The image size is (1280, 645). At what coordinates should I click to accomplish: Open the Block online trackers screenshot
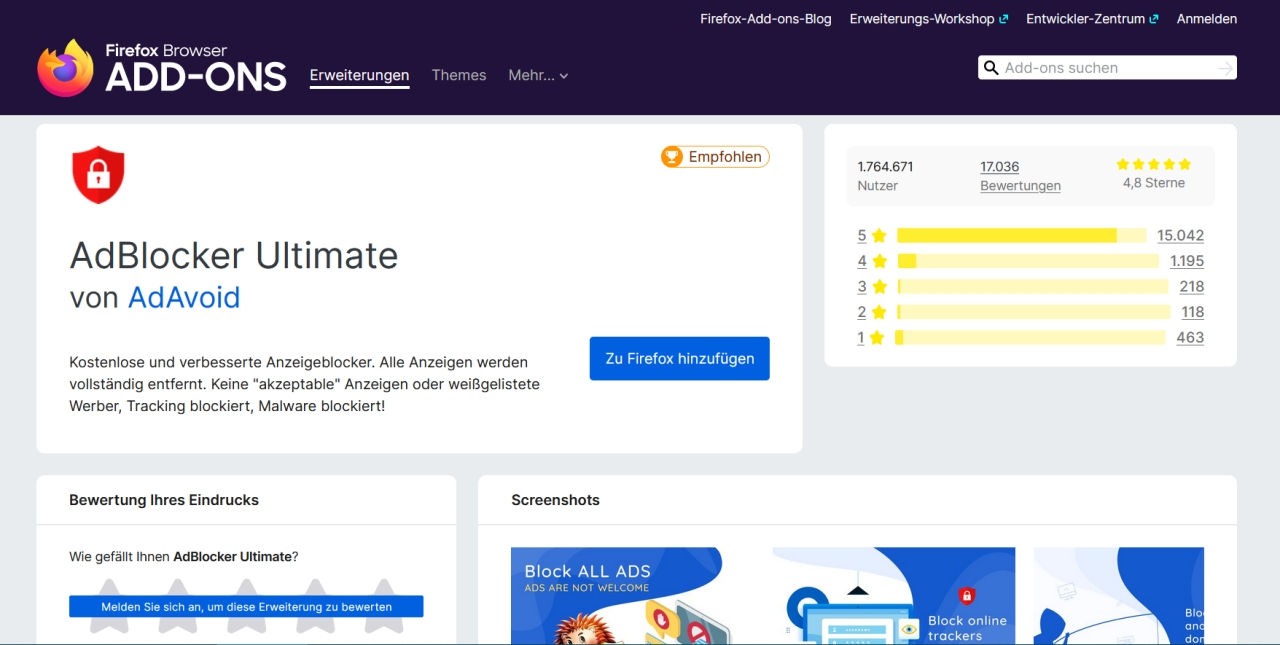click(x=894, y=595)
